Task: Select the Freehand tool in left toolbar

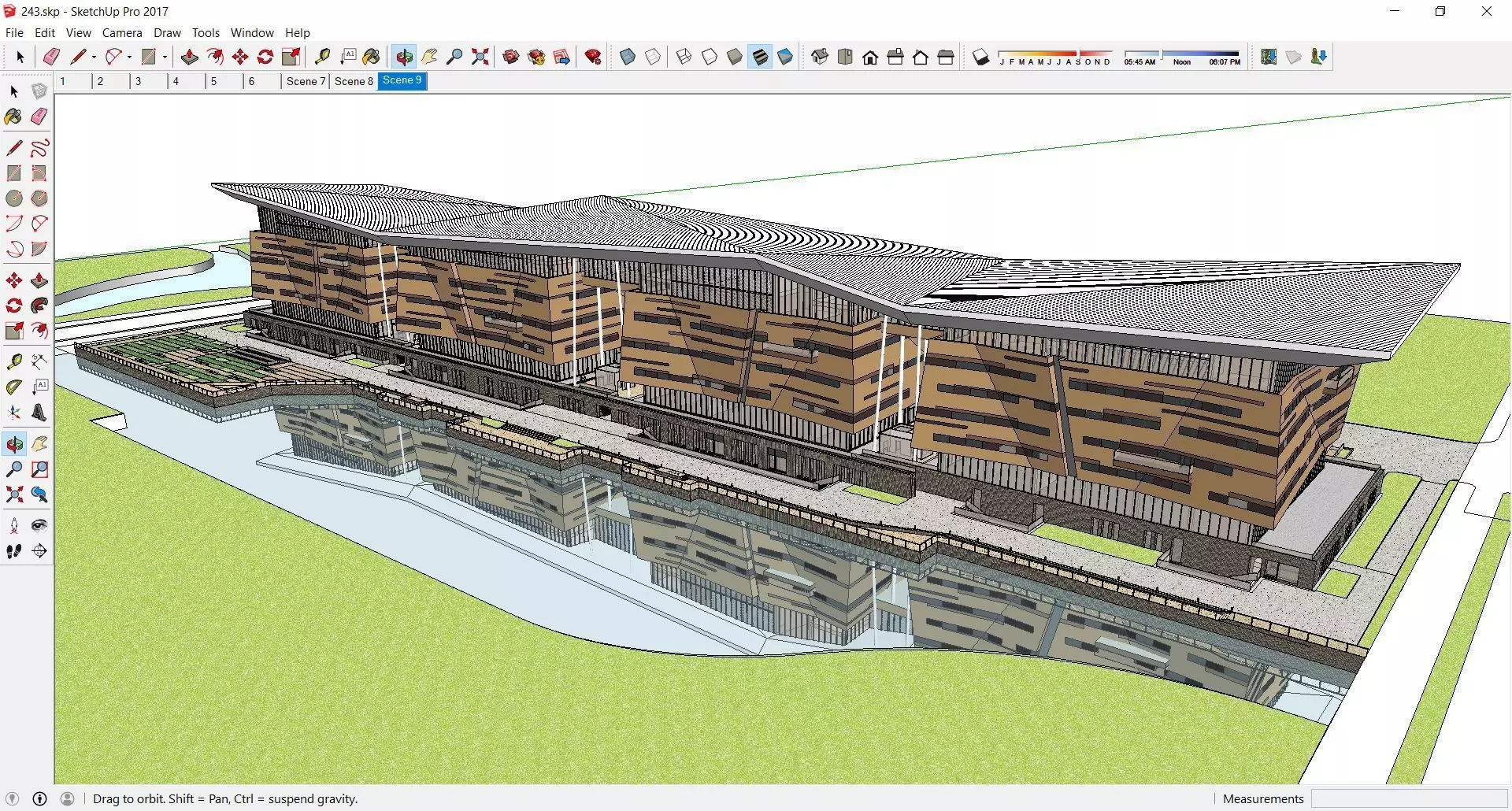Action: click(39, 148)
